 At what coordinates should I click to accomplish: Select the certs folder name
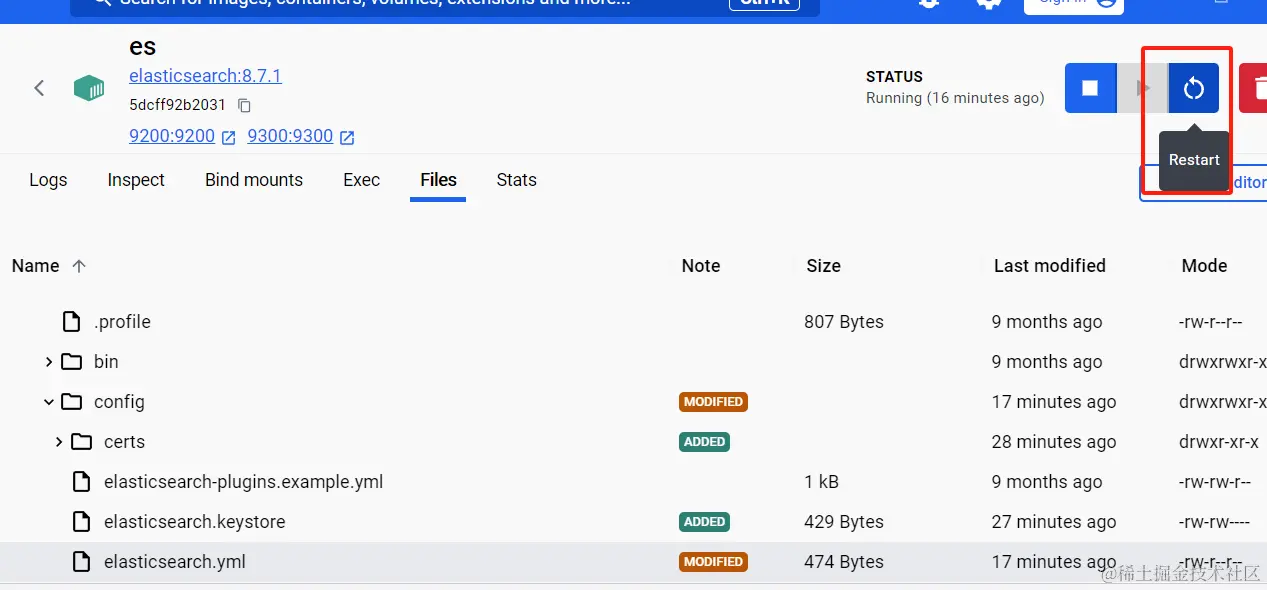click(124, 442)
